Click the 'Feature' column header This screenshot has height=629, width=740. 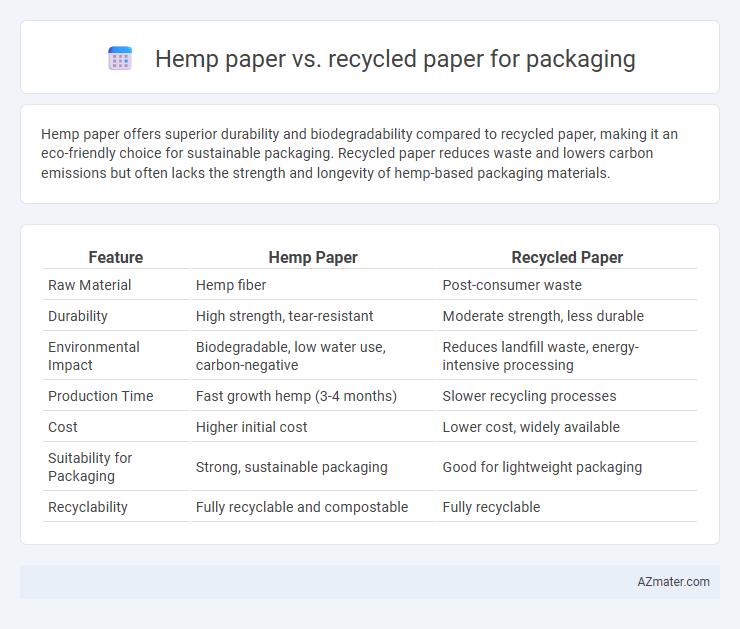point(116,257)
